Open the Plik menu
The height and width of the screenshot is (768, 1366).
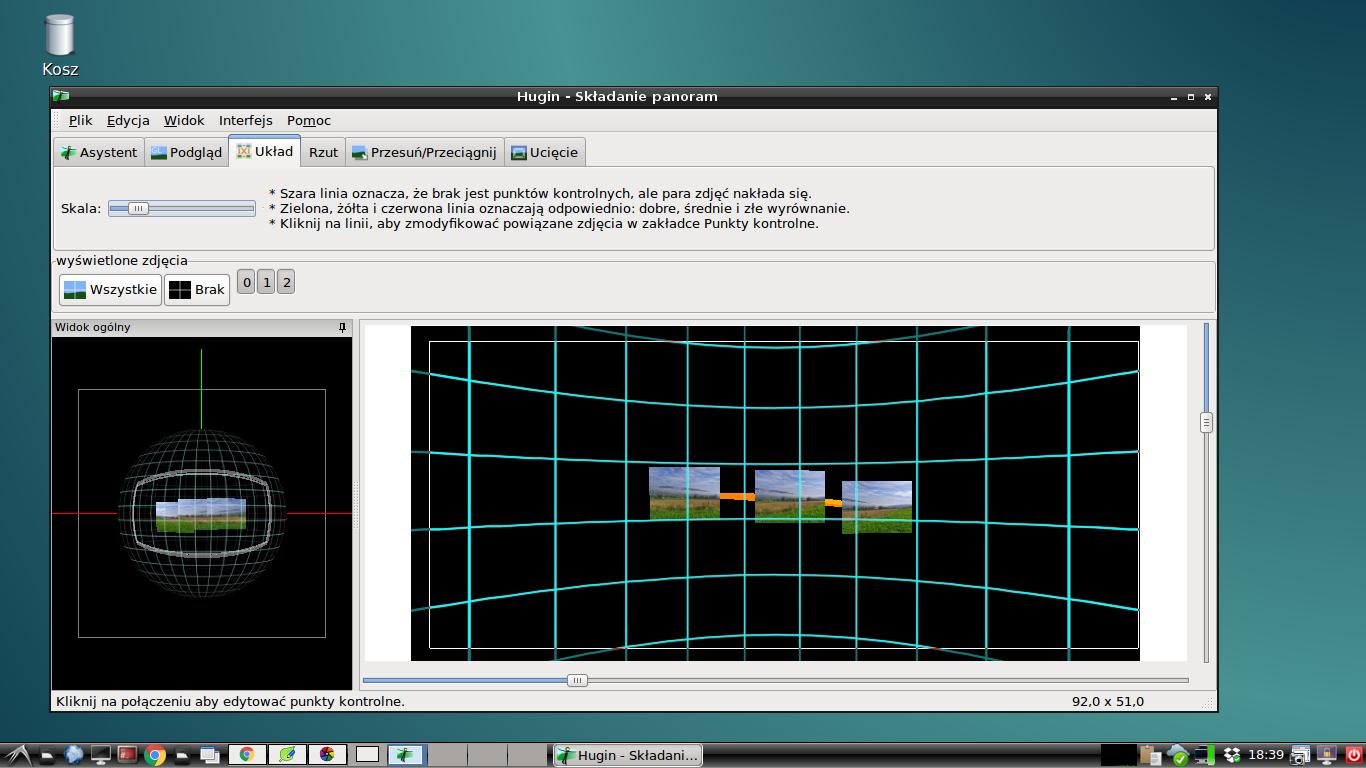(x=80, y=120)
